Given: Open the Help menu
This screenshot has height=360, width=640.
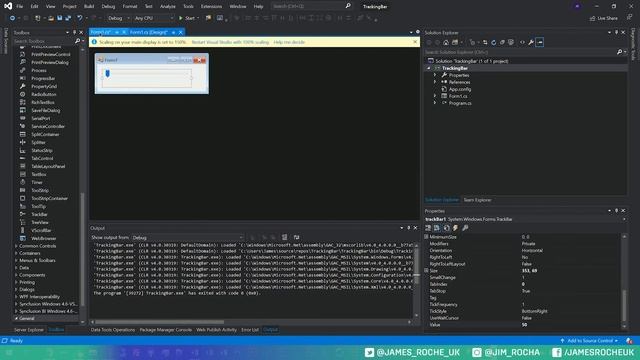Looking at the screenshot, I should [258, 7].
